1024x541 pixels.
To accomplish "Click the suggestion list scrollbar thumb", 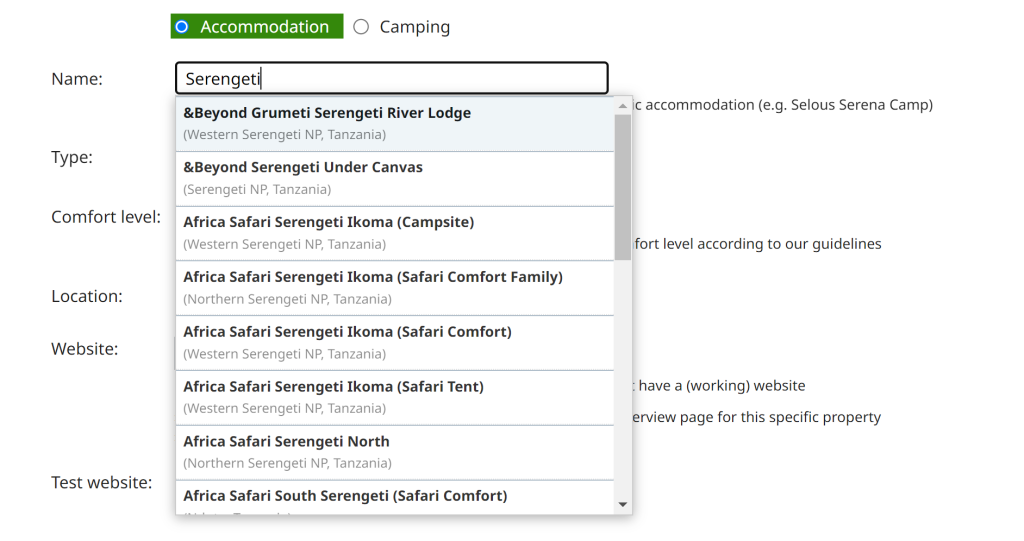I will click(x=623, y=185).
